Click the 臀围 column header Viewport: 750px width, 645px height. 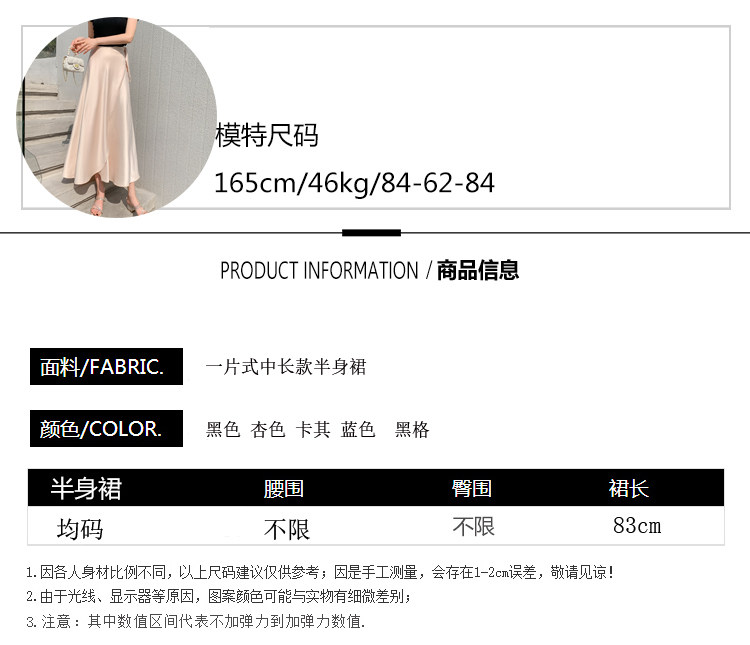click(472, 489)
